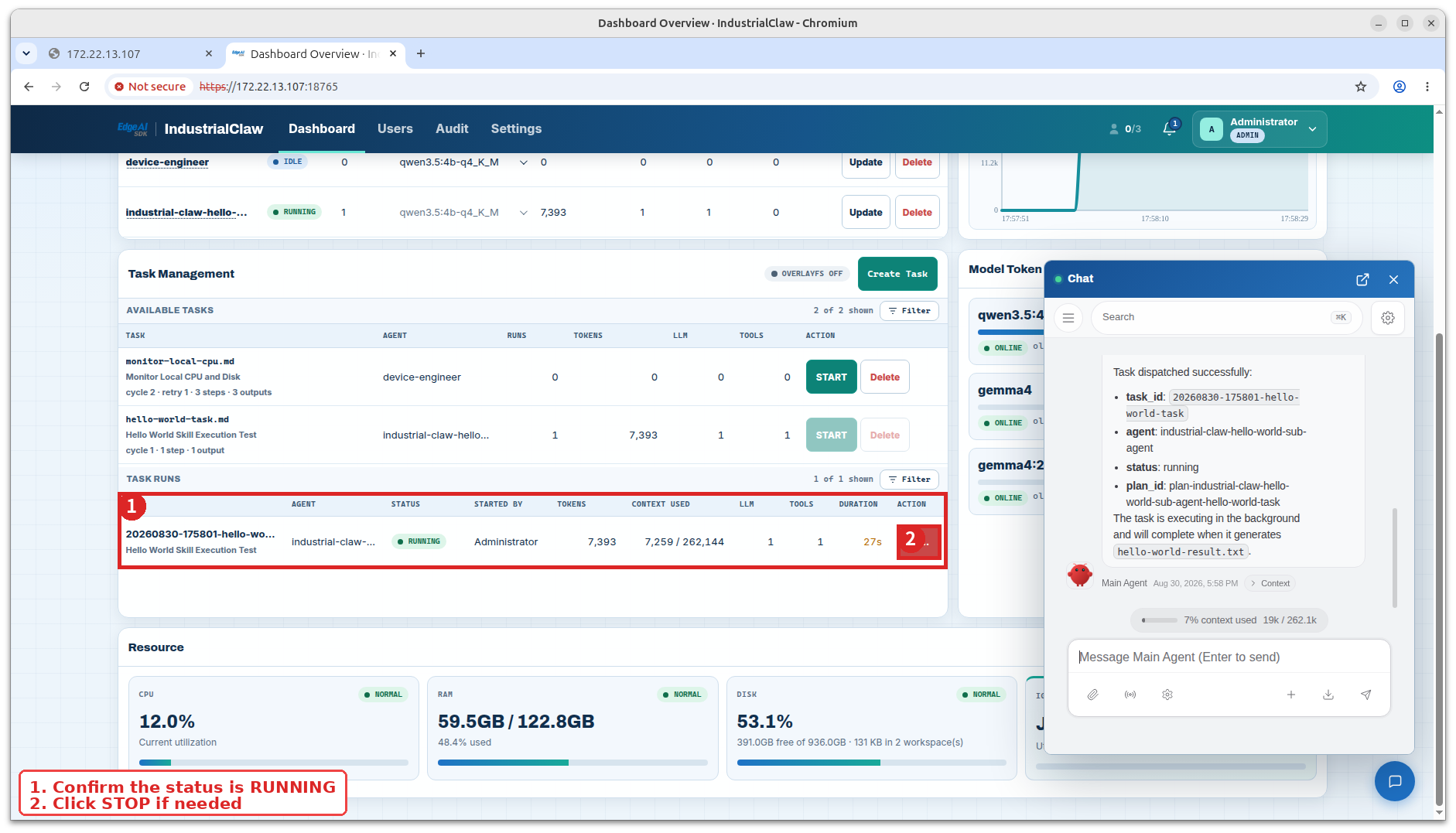The width and height of the screenshot is (1456, 833).
Task: Close the Chat panel
Action: click(1393, 279)
